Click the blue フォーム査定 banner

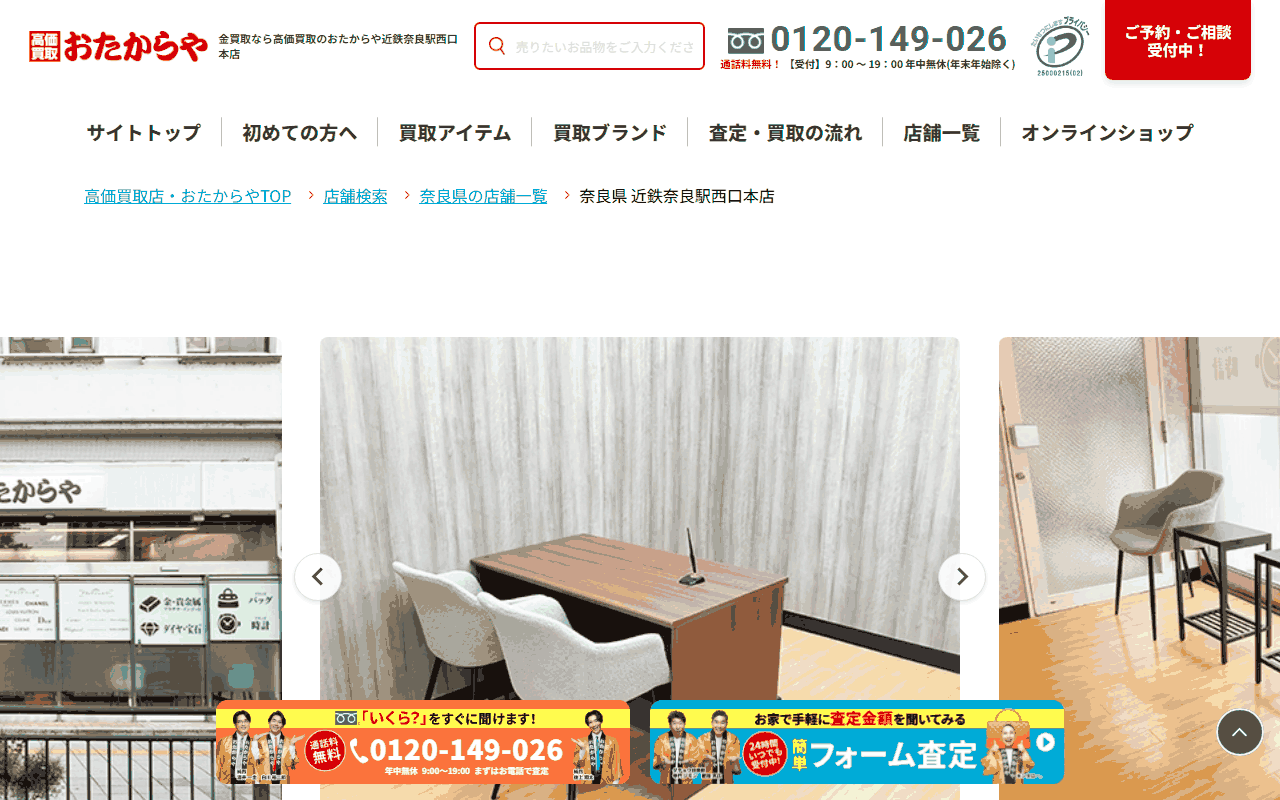pos(857,742)
